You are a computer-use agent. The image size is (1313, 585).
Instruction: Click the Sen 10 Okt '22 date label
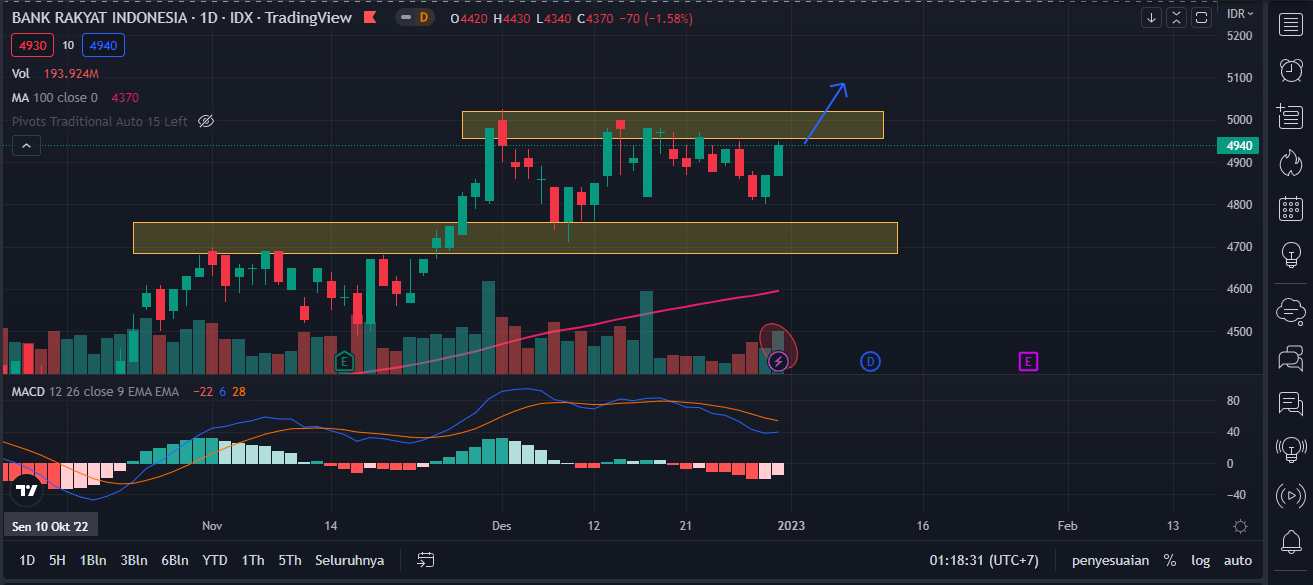pos(51,526)
